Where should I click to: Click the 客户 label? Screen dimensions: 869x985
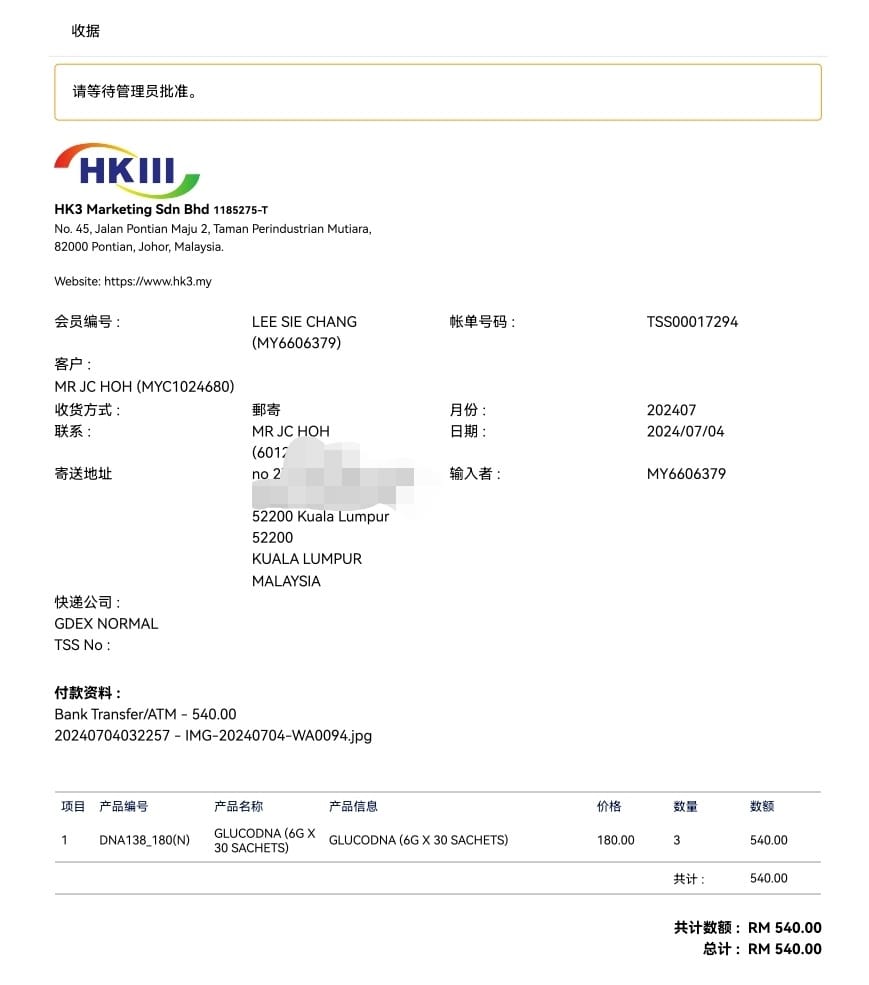[x=72, y=364]
